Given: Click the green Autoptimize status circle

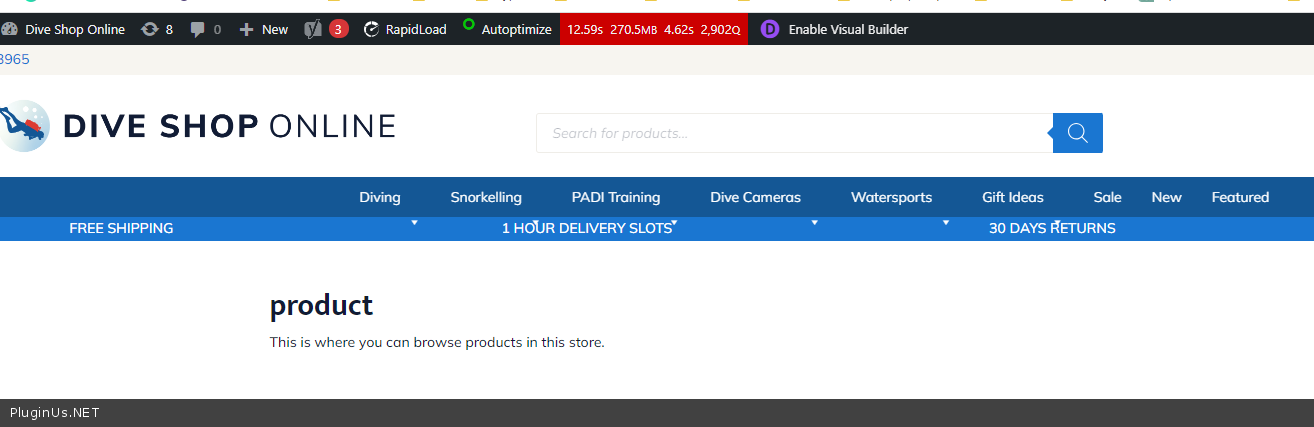Looking at the screenshot, I should click(468, 23).
